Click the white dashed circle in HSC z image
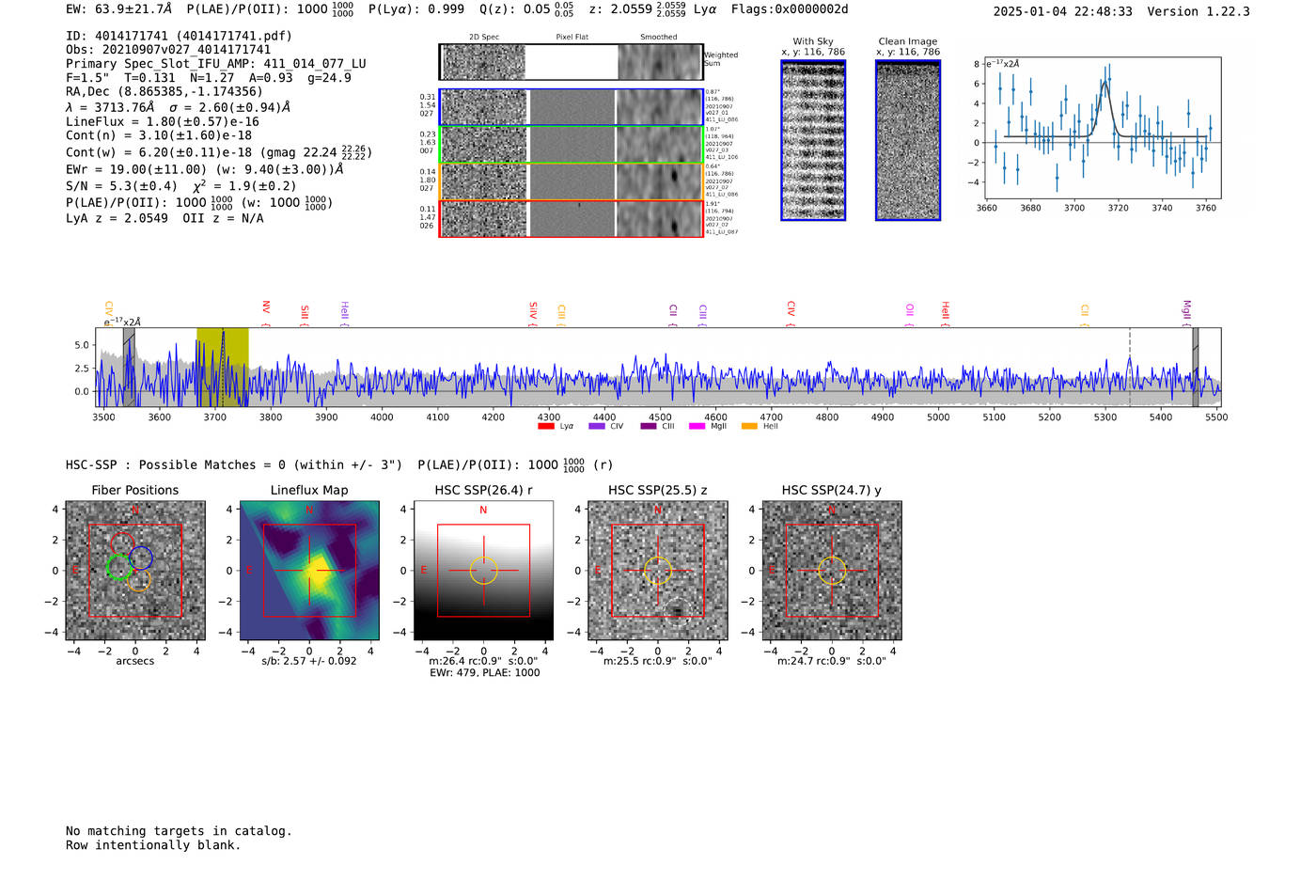This screenshot has width=1316, height=896. pos(677,611)
